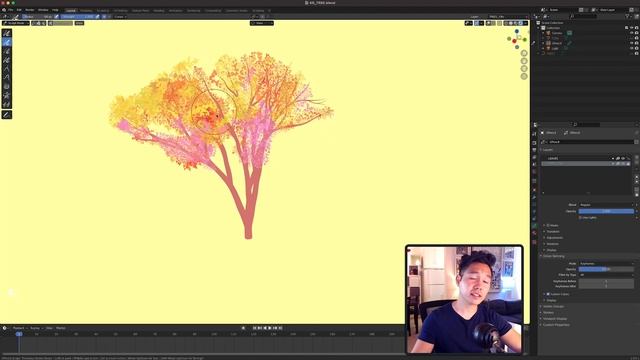
Task: Open timeline Playback popover
Action: click(20, 328)
